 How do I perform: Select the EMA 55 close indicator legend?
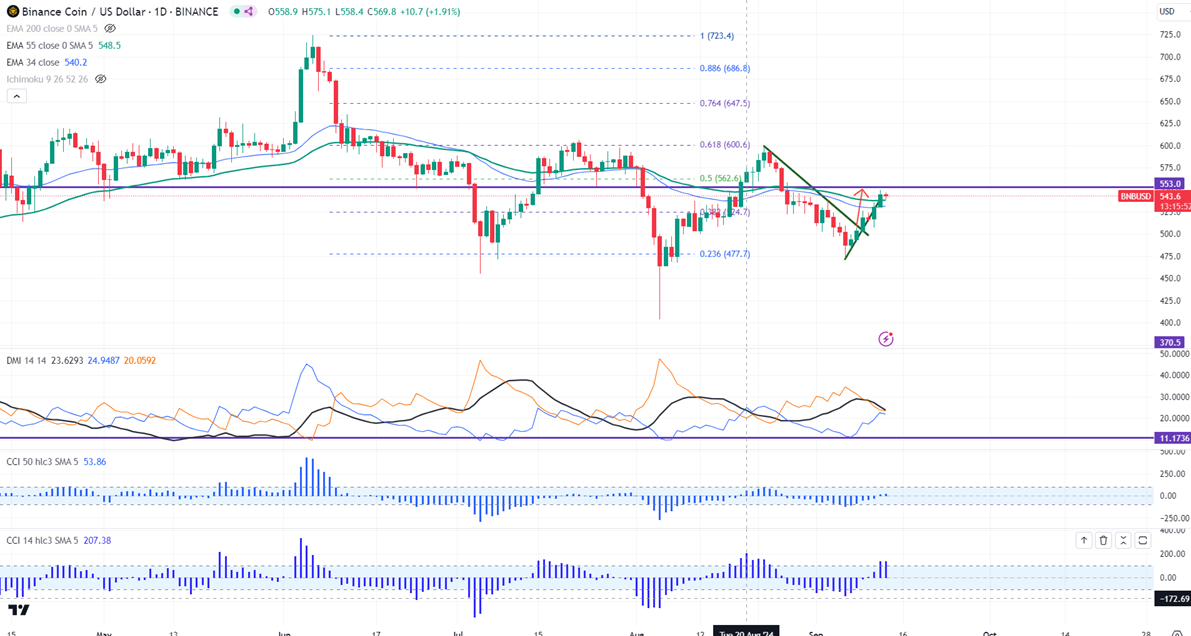click(49, 46)
